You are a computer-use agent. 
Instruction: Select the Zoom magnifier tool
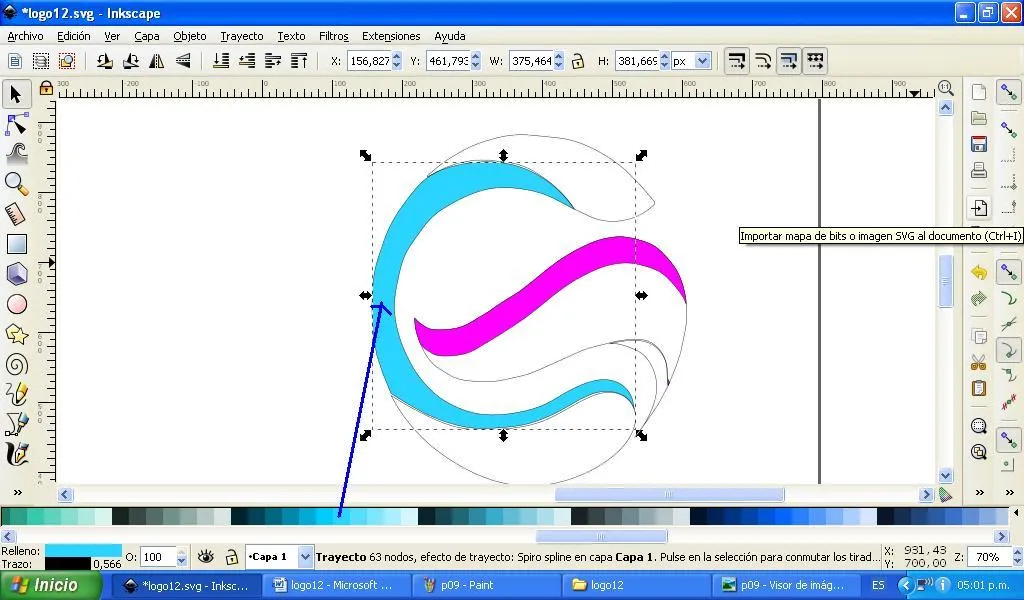16,184
